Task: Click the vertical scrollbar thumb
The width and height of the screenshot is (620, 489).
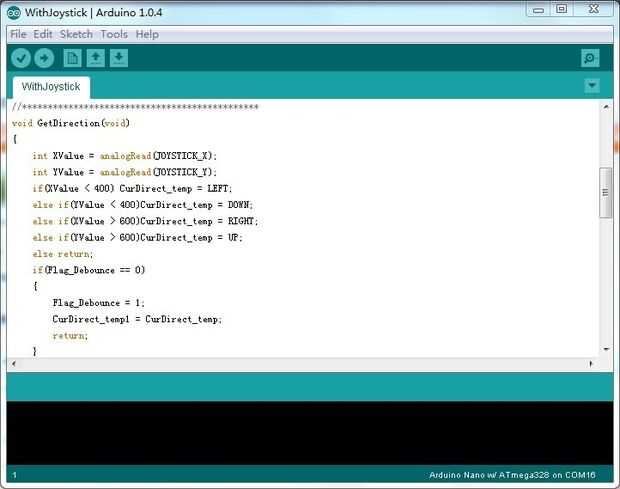Action: click(x=605, y=193)
